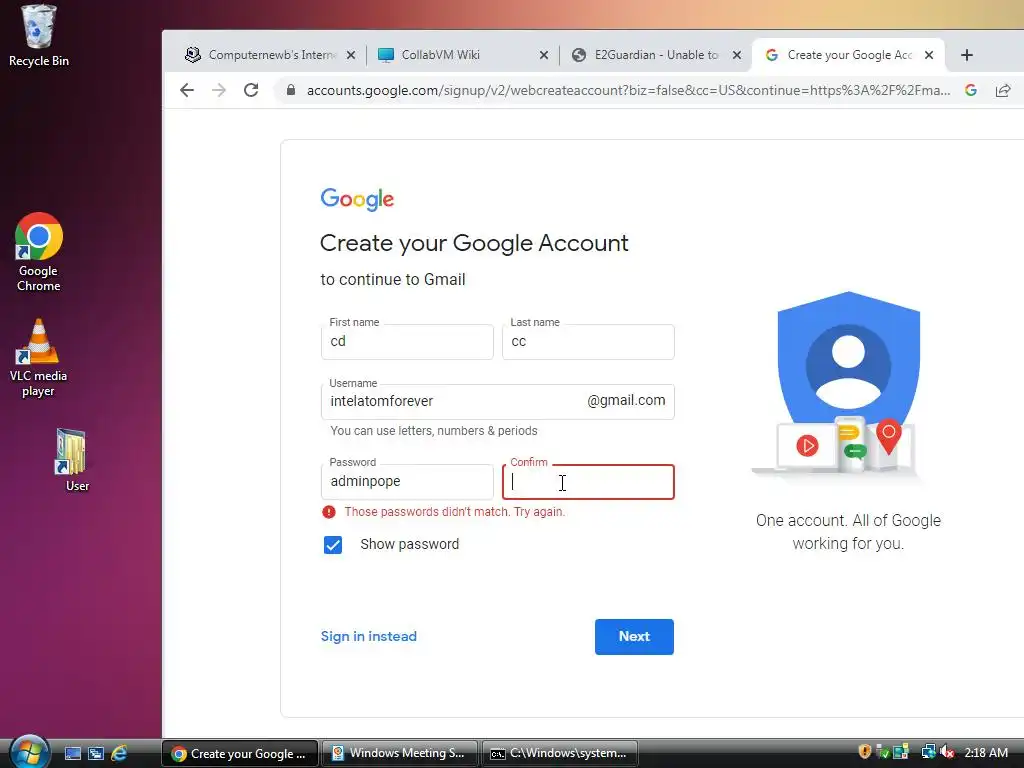This screenshot has width=1024, height=768.
Task: Show desktop from quick launch
Action: [72, 754]
